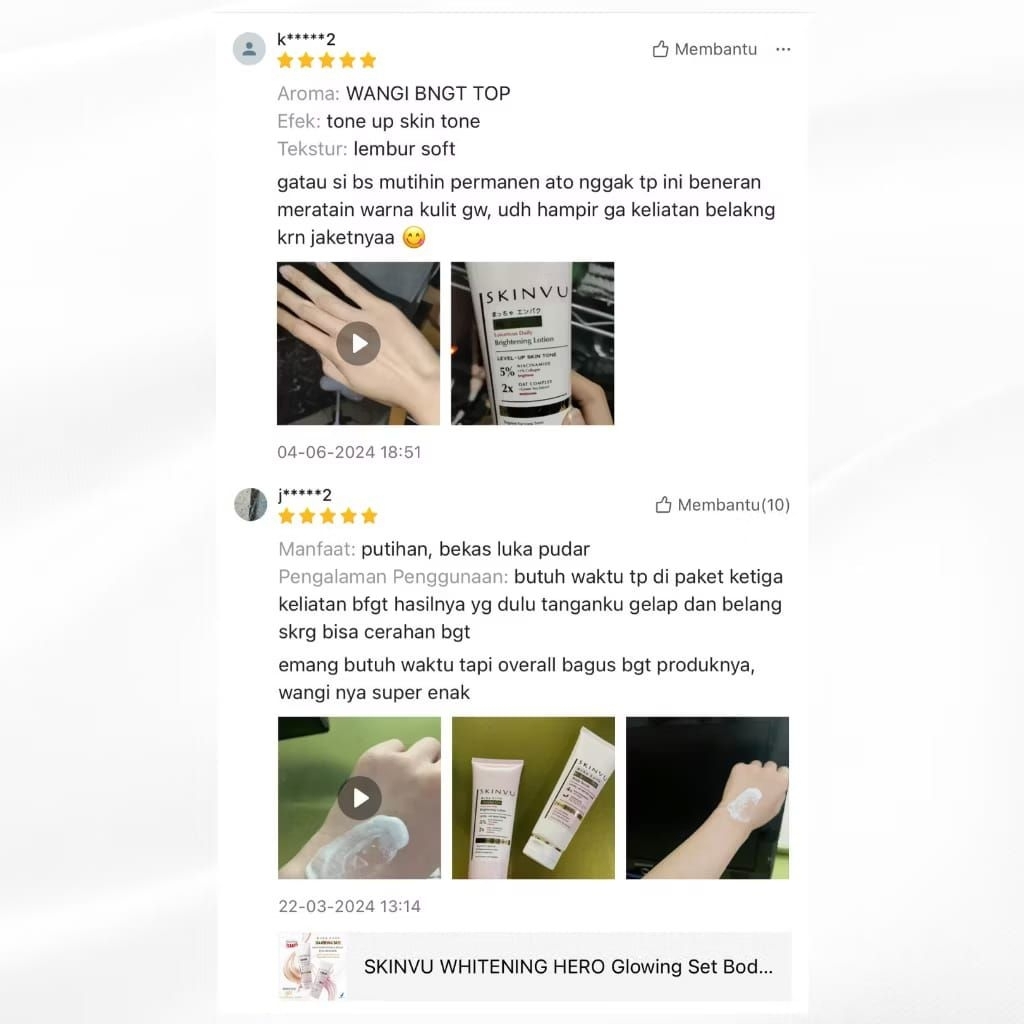1024x1024 pixels.
Task: Open the SKINVU Brightening Lotion tube photo
Action: pos(532,344)
